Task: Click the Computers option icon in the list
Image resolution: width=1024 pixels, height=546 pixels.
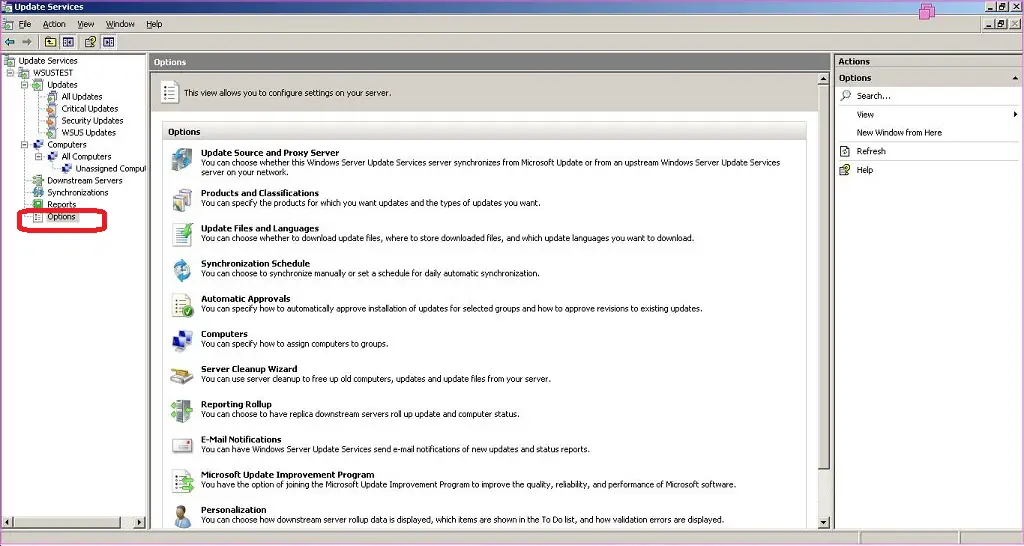Action: [182, 340]
